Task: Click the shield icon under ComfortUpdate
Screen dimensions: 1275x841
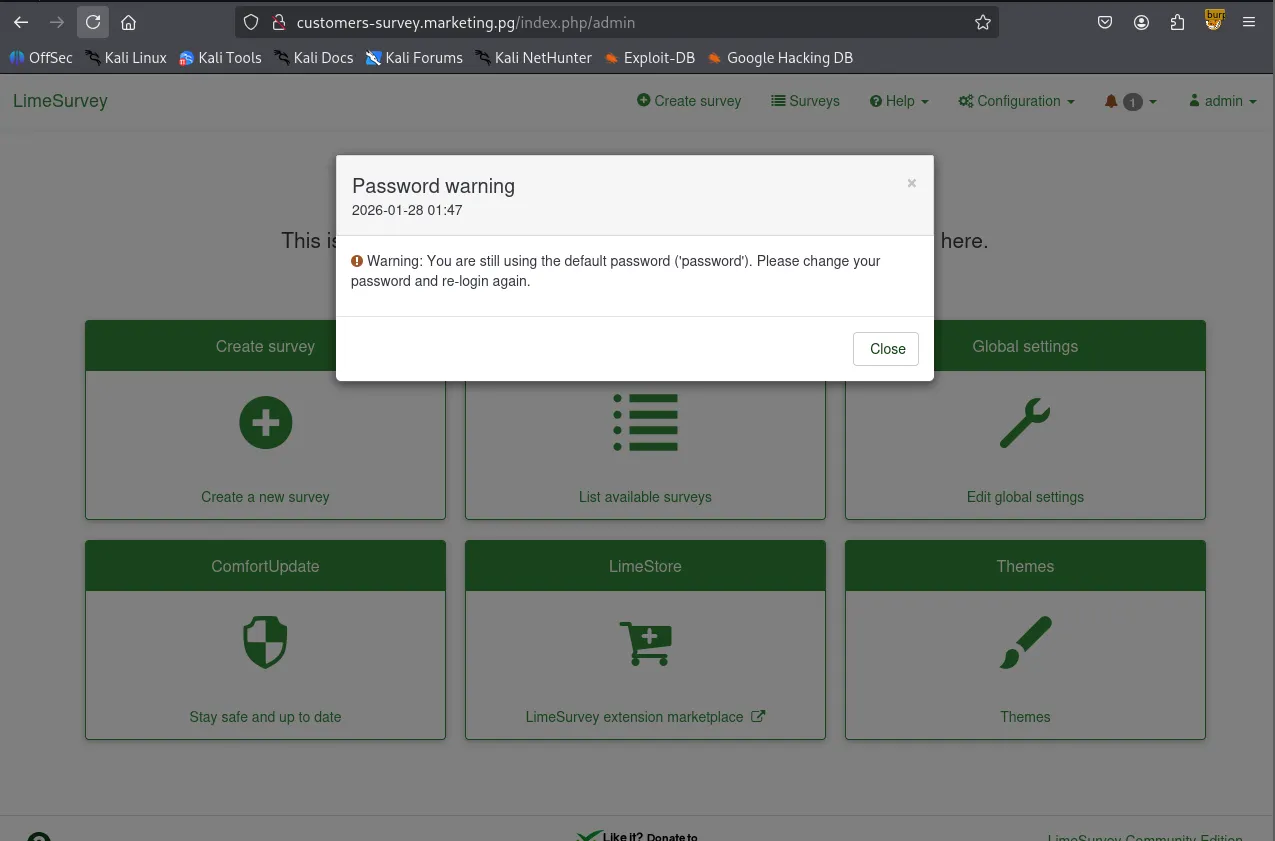Action: click(265, 642)
